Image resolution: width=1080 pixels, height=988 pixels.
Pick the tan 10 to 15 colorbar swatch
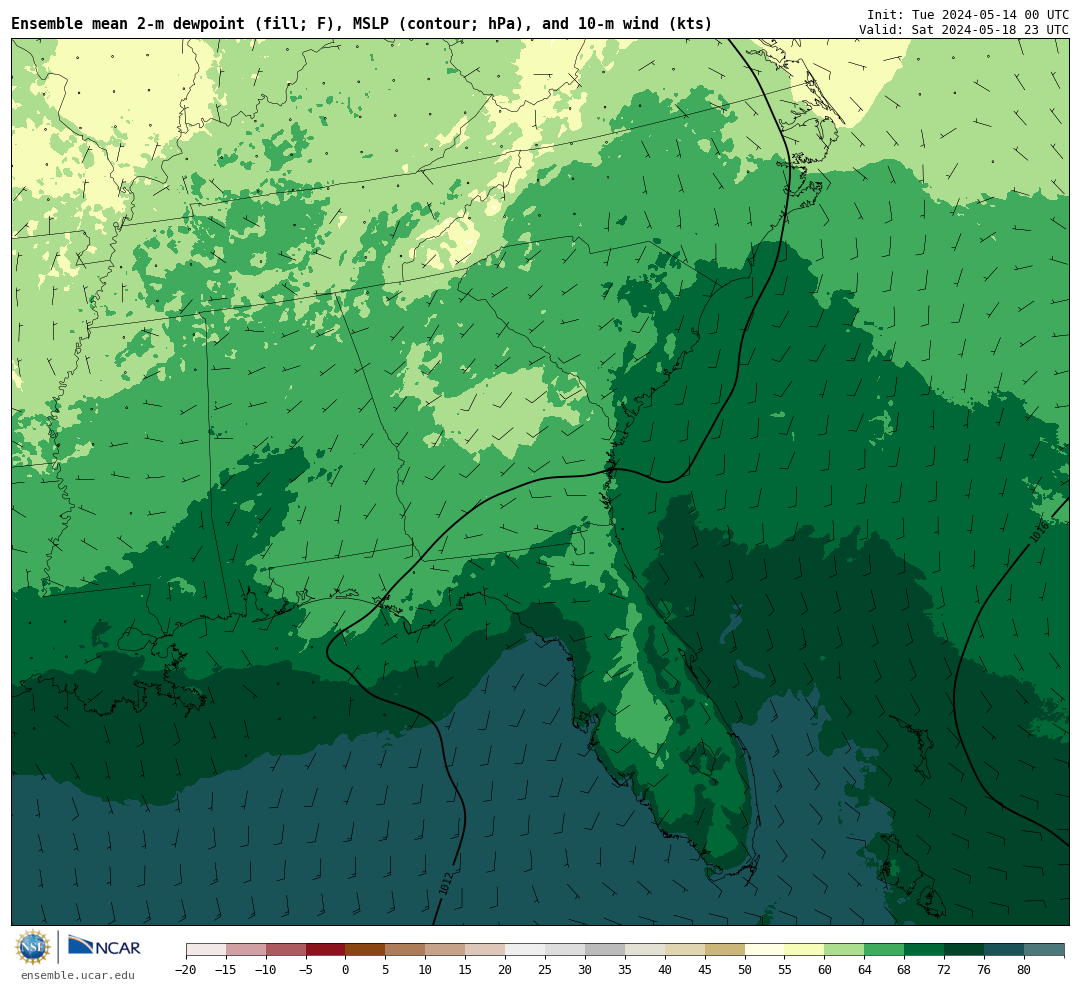click(446, 950)
